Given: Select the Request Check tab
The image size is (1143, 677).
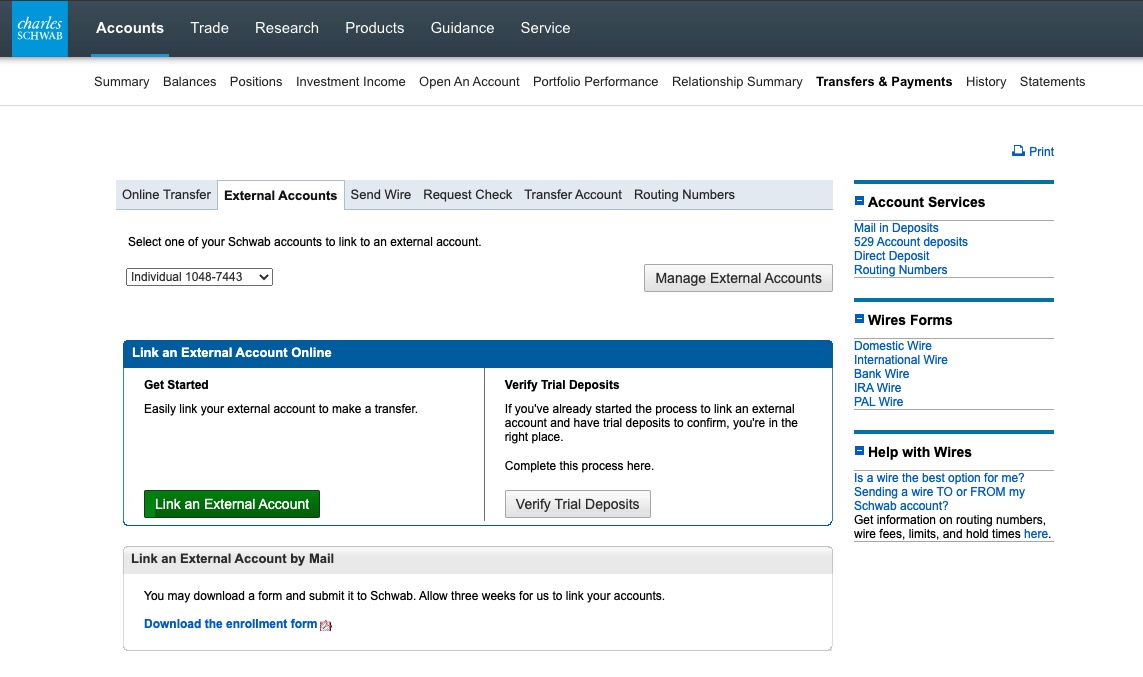Looking at the screenshot, I should tap(467, 195).
